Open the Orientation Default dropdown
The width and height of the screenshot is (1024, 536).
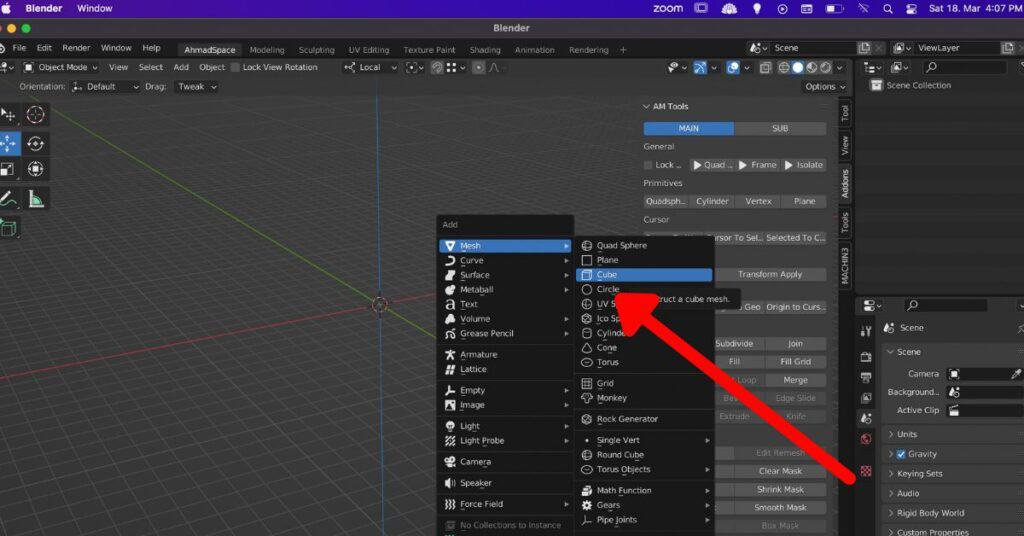[x=105, y=86]
